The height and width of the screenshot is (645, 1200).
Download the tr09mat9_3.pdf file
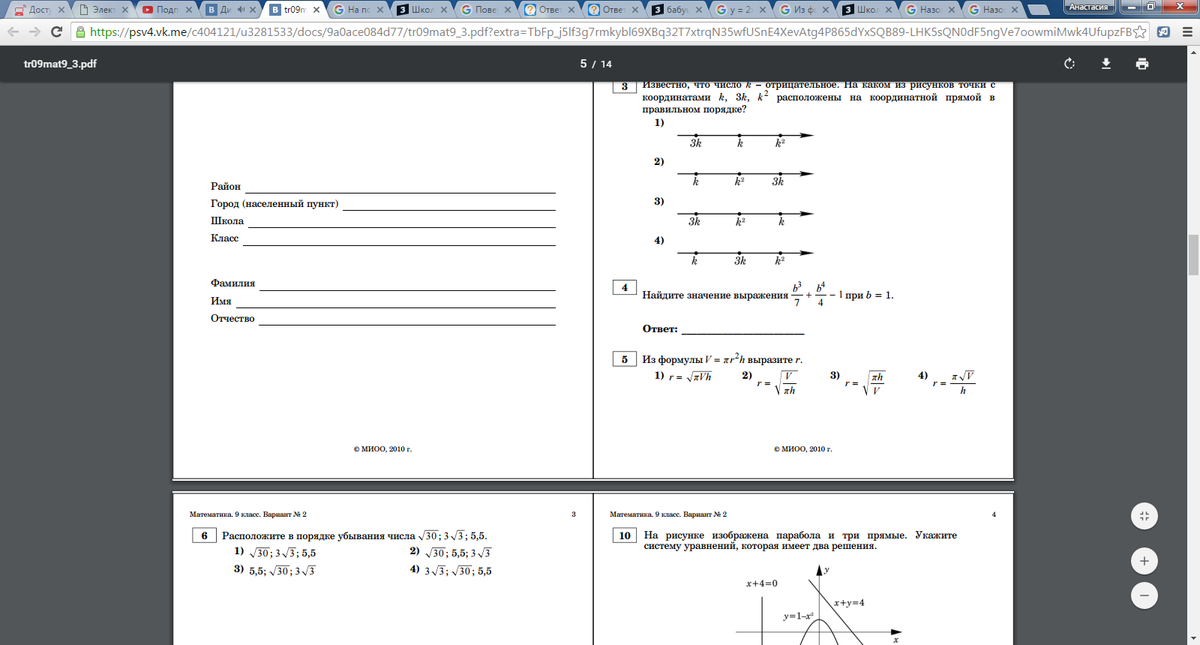pos(1106,64)
